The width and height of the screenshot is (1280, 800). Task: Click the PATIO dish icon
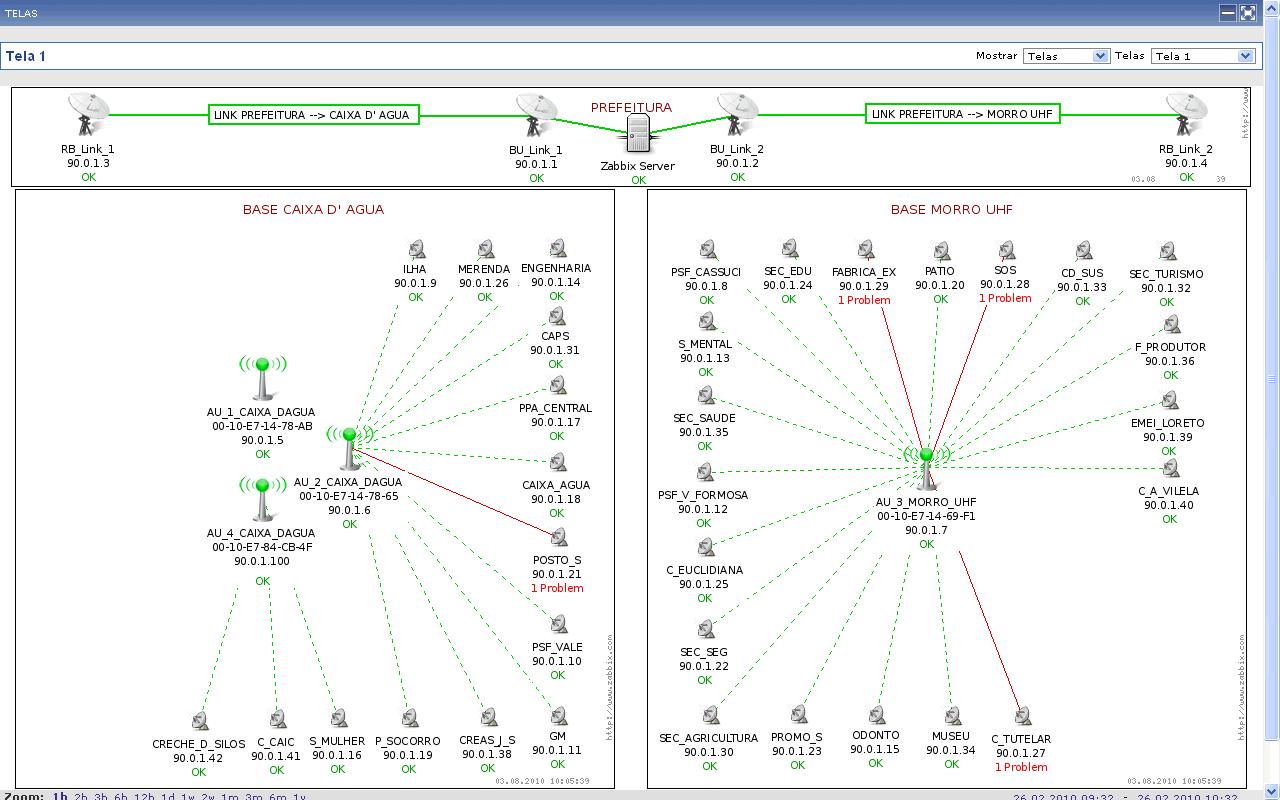941,250
